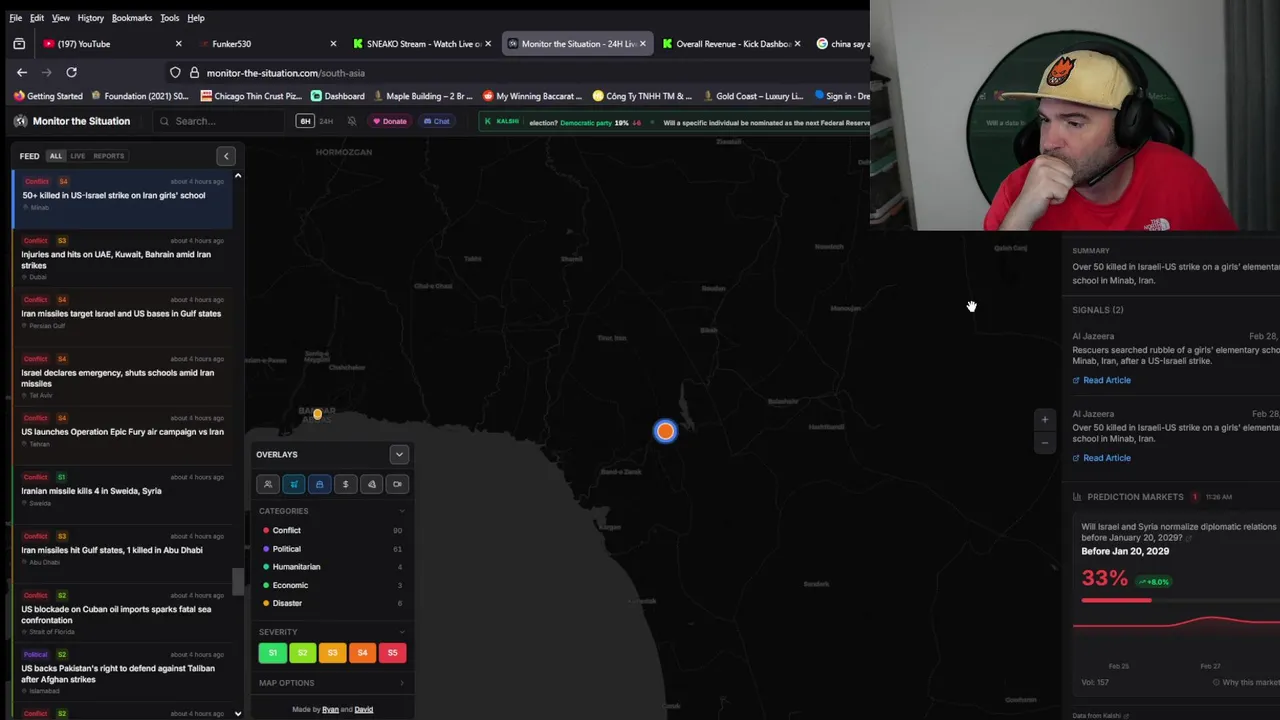
Task: Switch feed to ALL tab
Action: [x=56, y=156]
